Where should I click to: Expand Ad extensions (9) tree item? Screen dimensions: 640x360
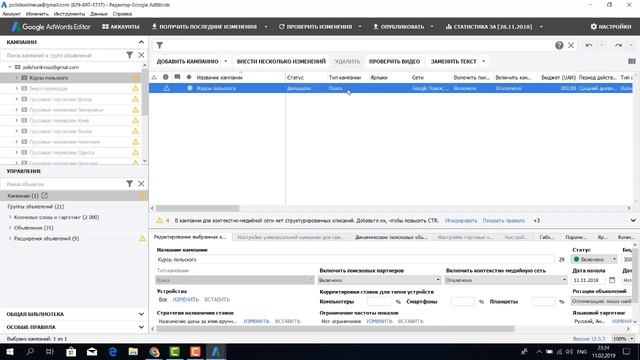(10, 238)
